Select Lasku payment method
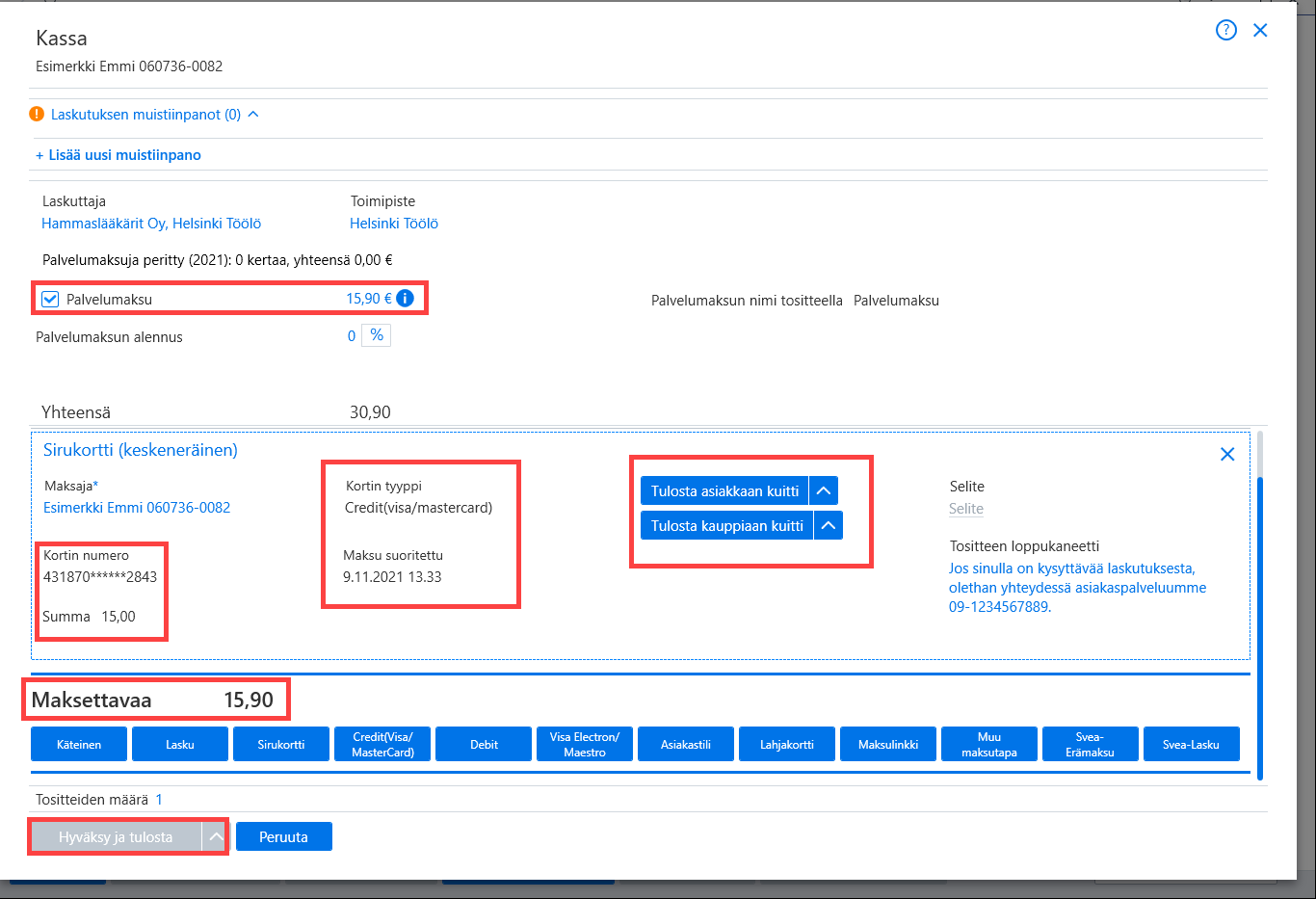 [180, 744]
